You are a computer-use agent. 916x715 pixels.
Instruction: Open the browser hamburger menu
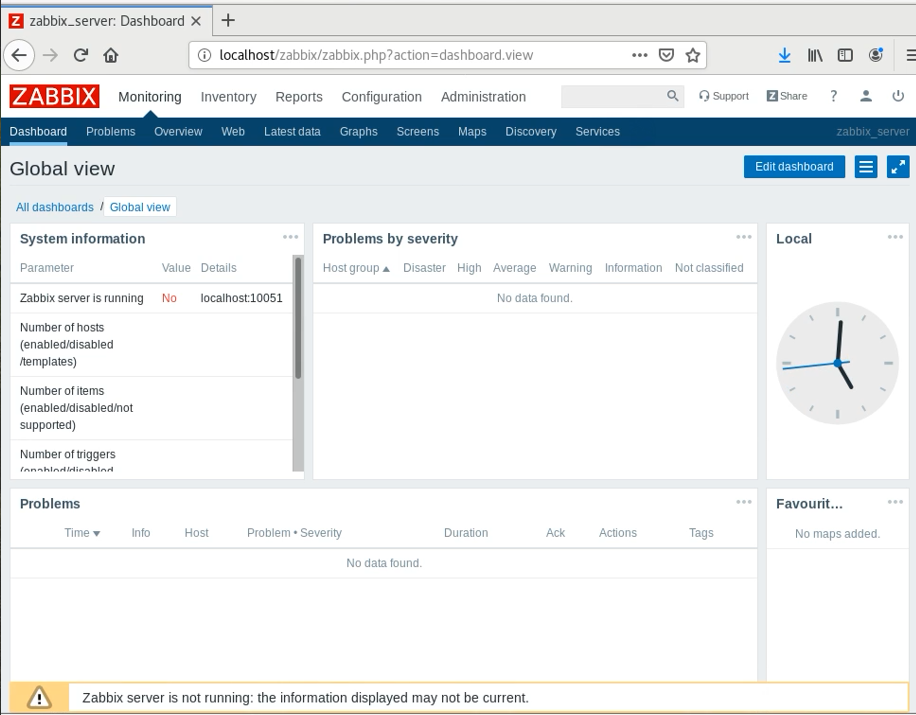910,55
